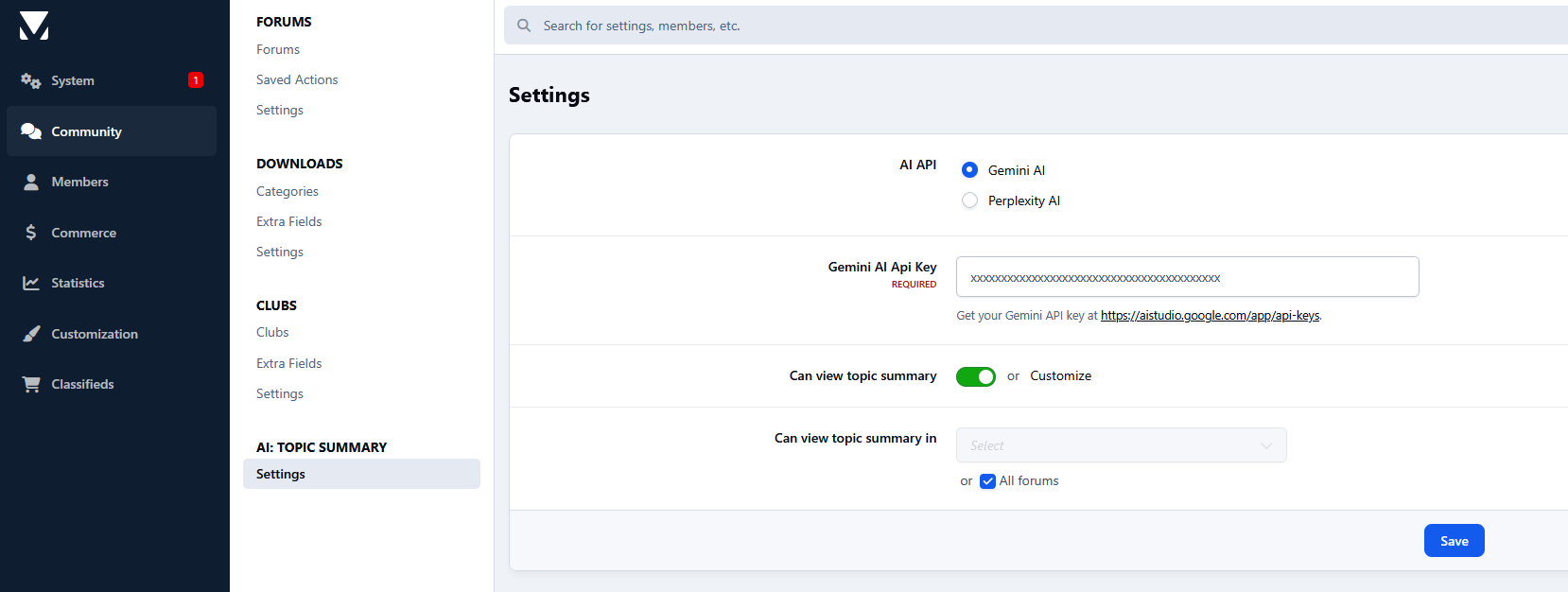1568x592 pixels.
Task: Open Categories under Downloads
Action: click(x=287, y=191)
